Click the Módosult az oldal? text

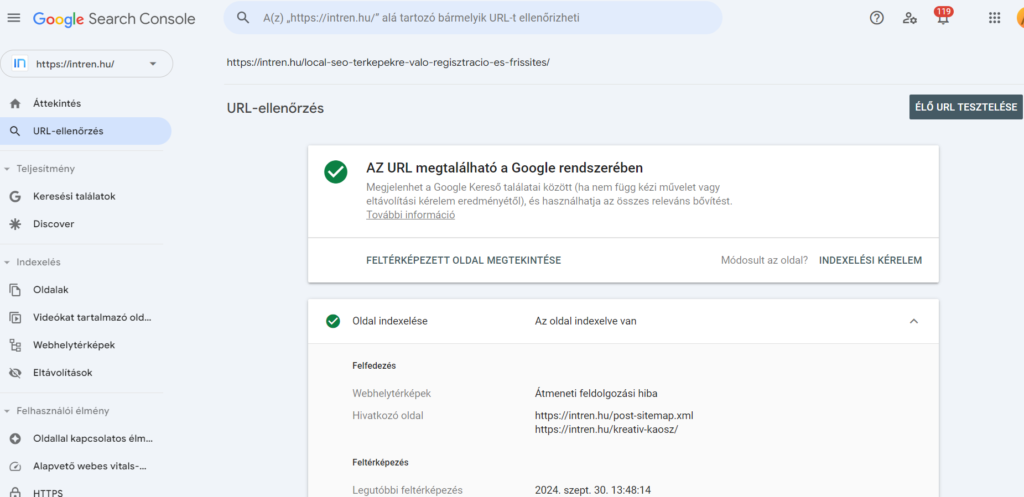(x=765, y=260)
